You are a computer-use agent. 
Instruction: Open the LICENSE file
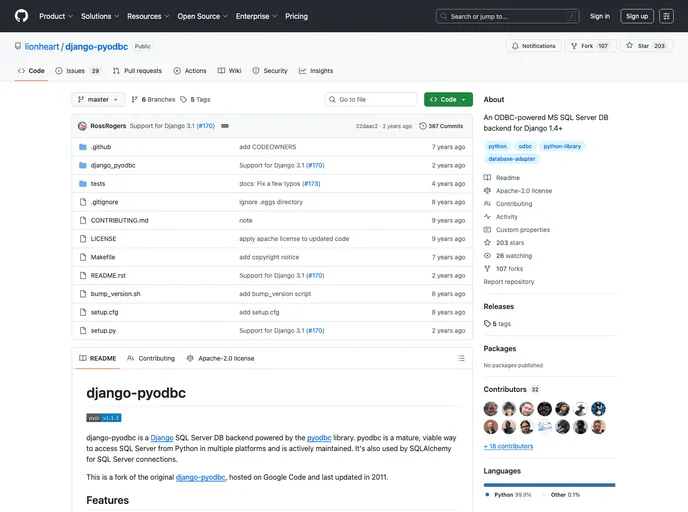[x=104, y=239]
